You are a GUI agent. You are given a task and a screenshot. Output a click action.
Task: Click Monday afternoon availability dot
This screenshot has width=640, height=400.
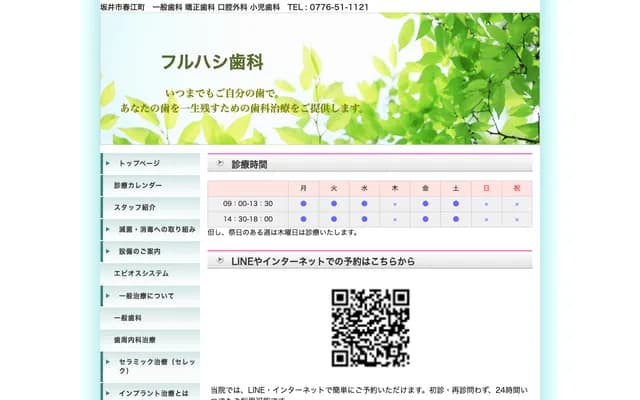[x=303, y=219]
